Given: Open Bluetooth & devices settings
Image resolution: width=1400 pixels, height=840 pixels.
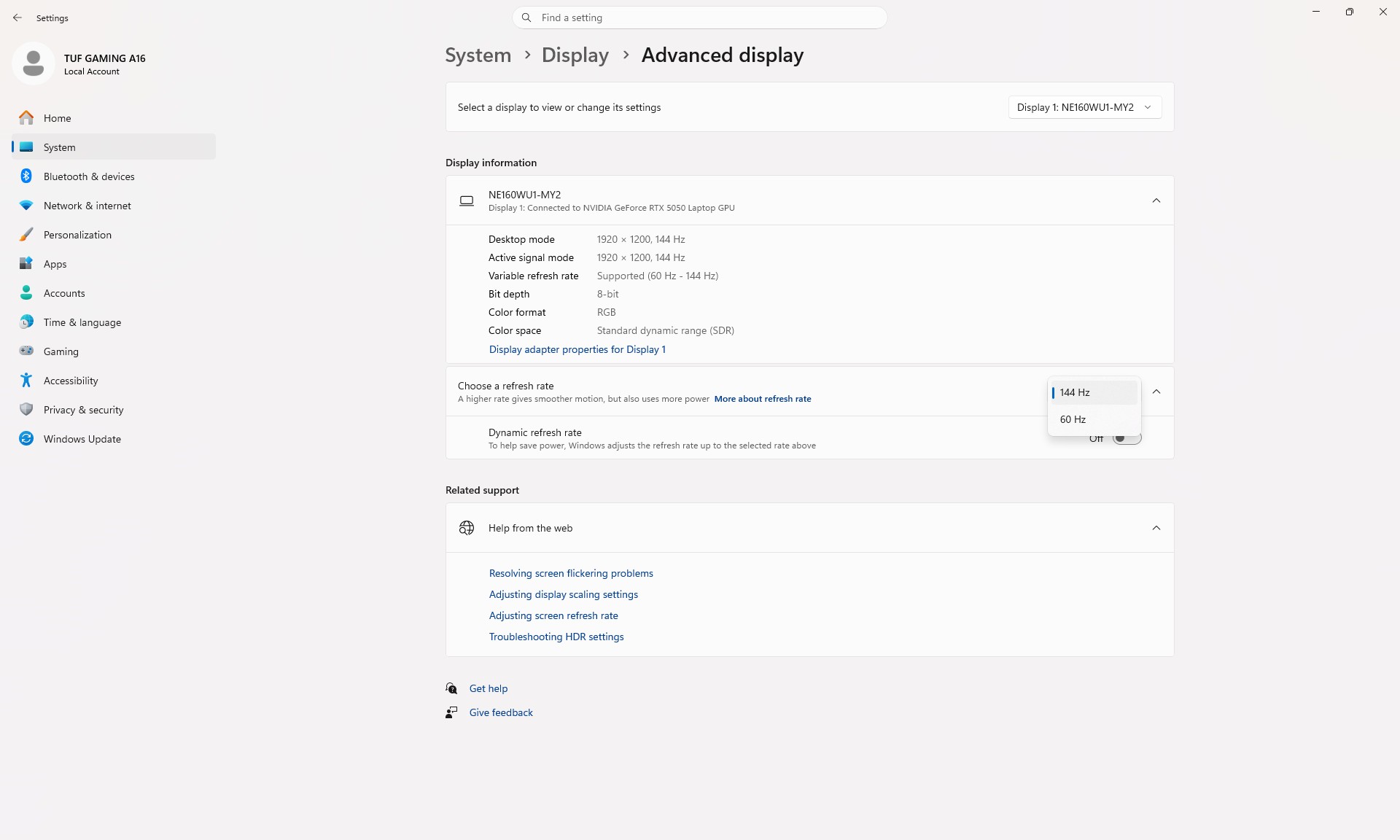Looking at the screenshot, I should (114, 176).
